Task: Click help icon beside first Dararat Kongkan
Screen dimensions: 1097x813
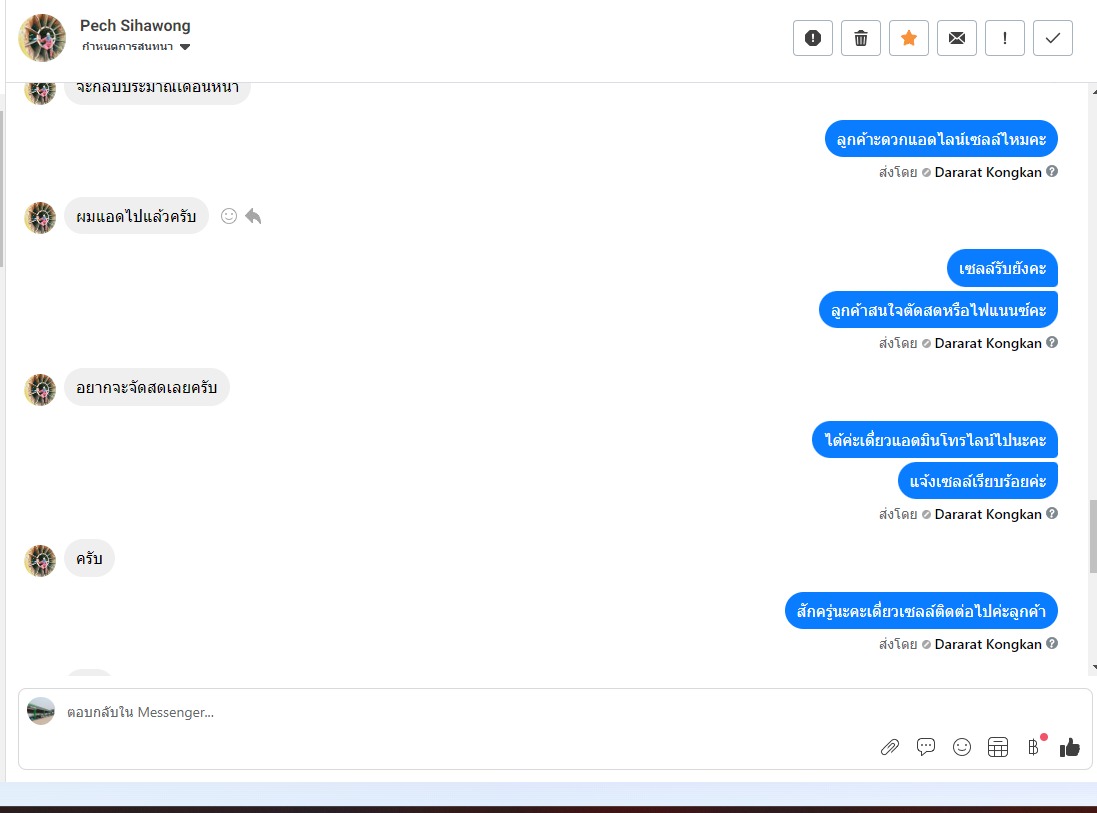Action: coord(1052,171)
